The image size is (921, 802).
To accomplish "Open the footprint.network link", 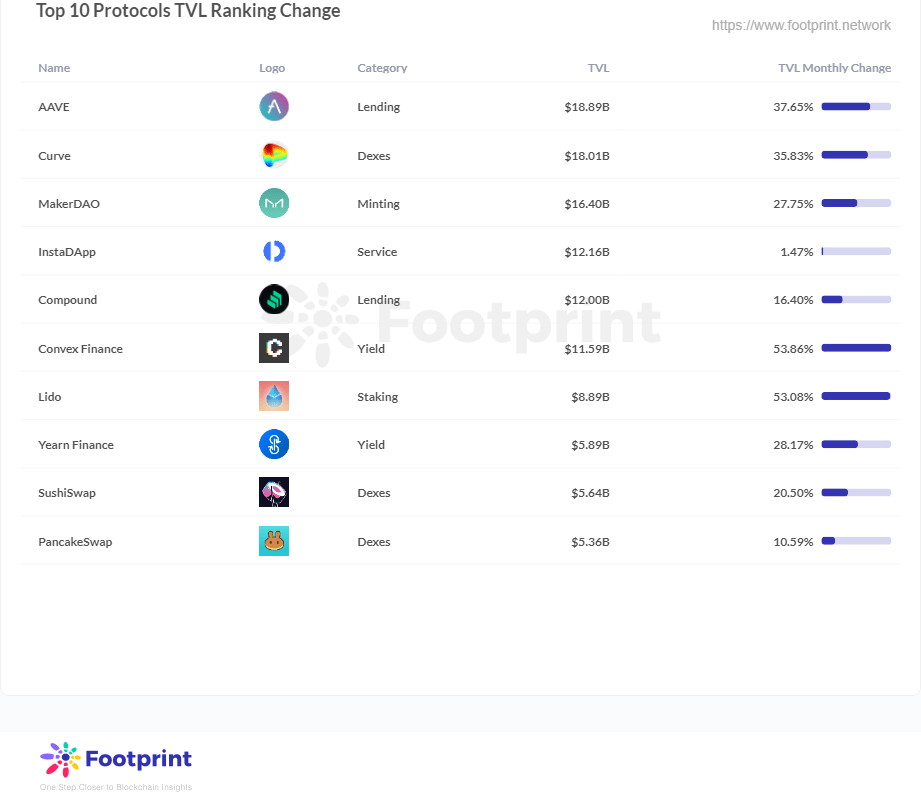I will (x=801, y=25).
